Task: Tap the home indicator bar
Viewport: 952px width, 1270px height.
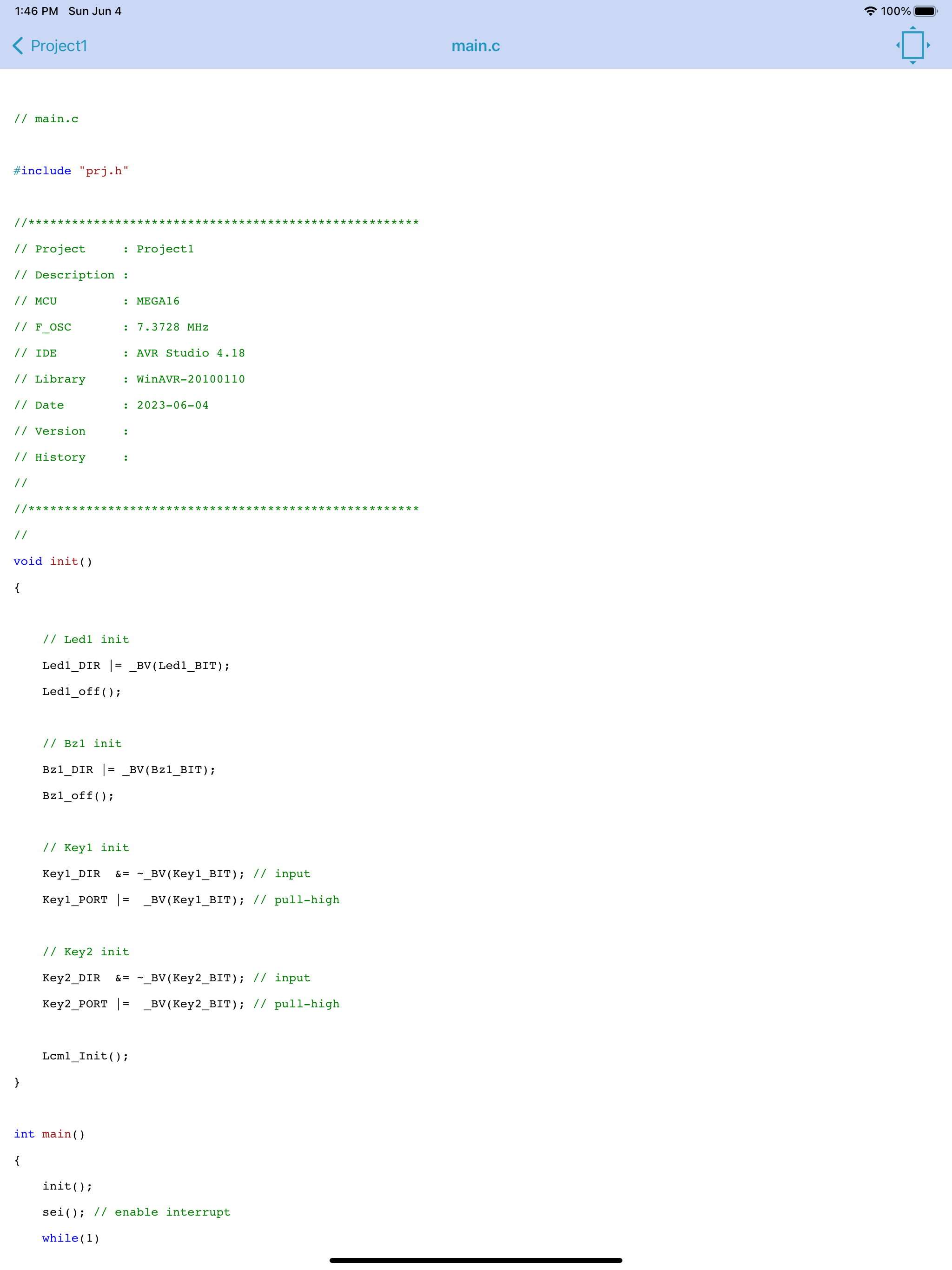Action: click(476, 1260)
